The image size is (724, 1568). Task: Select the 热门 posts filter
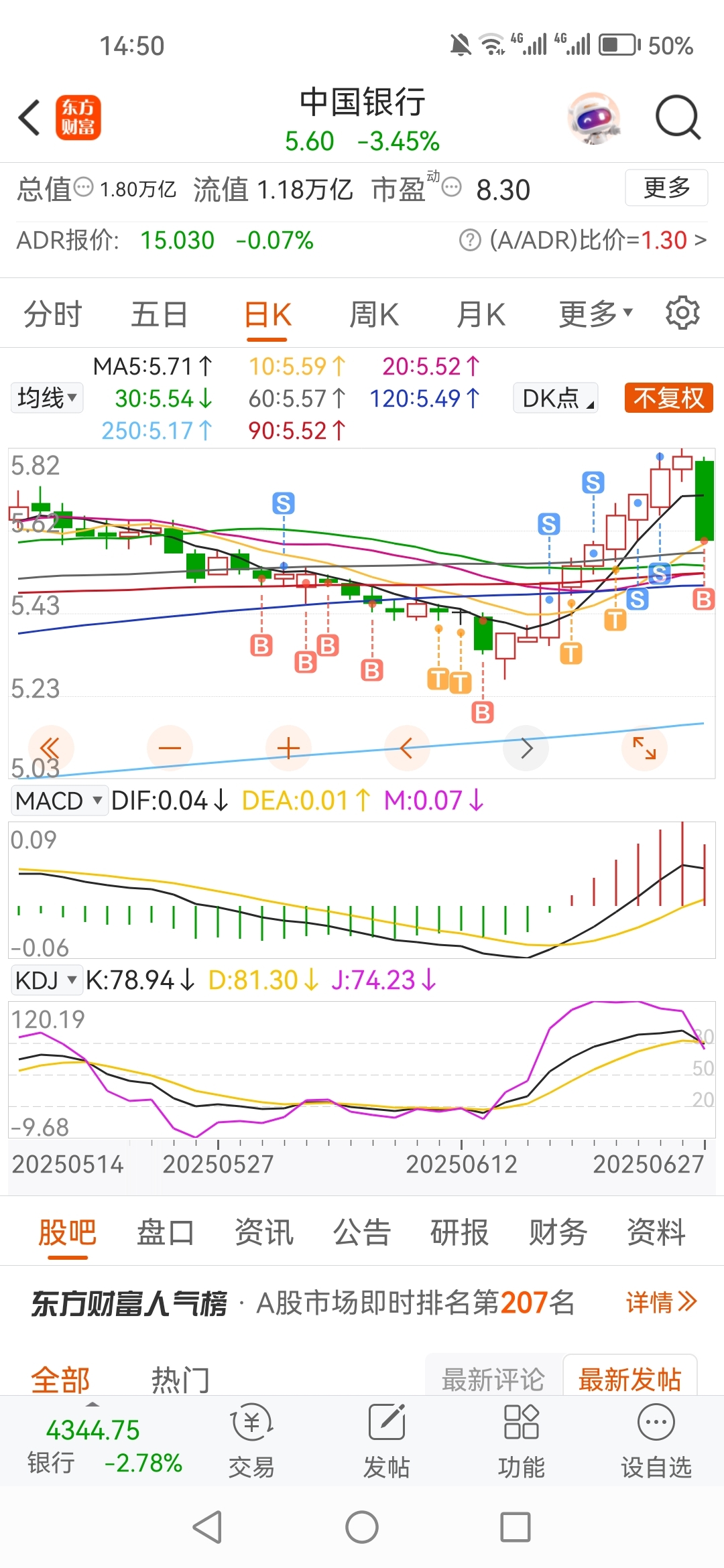(x=181, y=1380)
